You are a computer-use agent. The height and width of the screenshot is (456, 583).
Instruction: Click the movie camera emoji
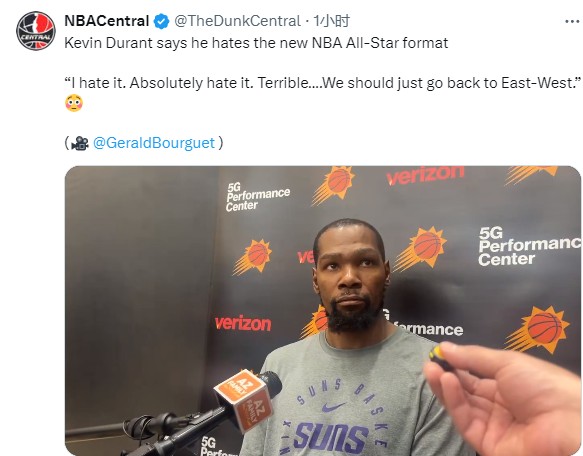80,143
